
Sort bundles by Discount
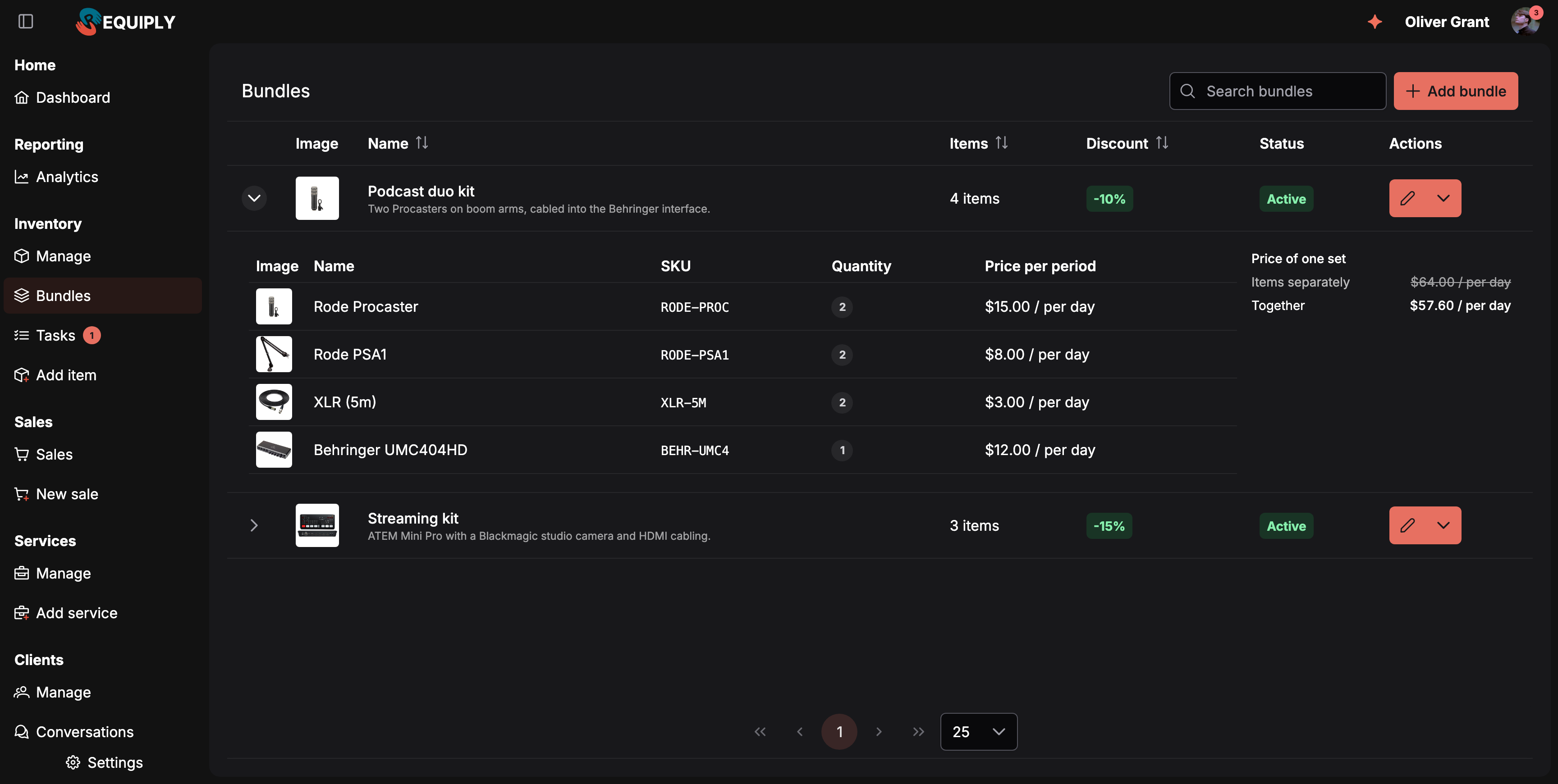[x=1162, y=143]
